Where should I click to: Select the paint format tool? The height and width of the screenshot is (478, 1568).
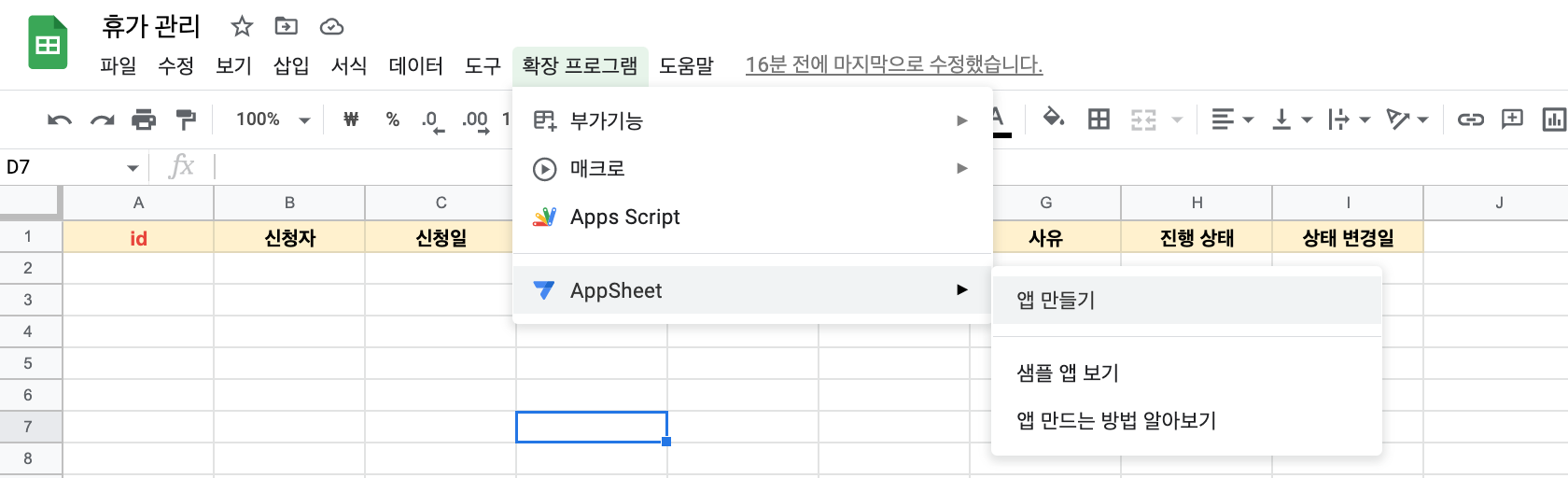[x=186, y=119]
